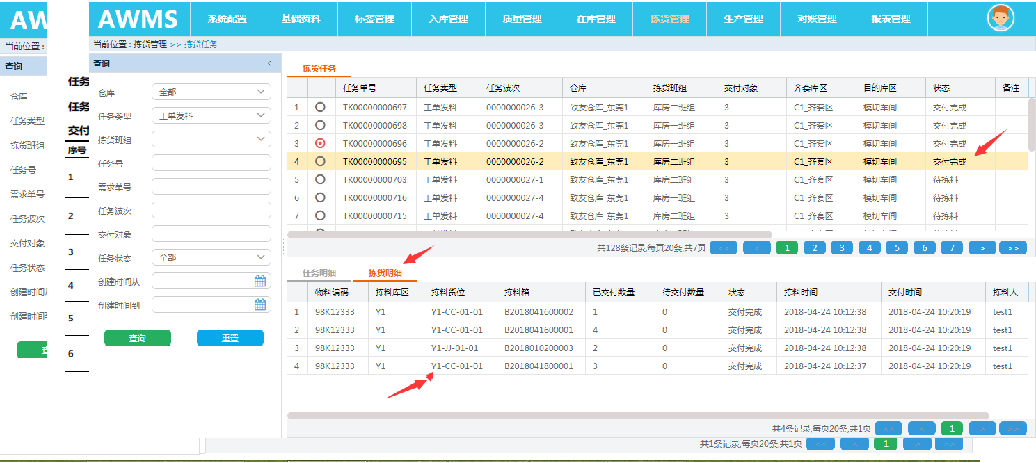This screenshot has width=1036, height=463.
Task: Select radio button for highlighted row 4
Action: pos(320,161)
